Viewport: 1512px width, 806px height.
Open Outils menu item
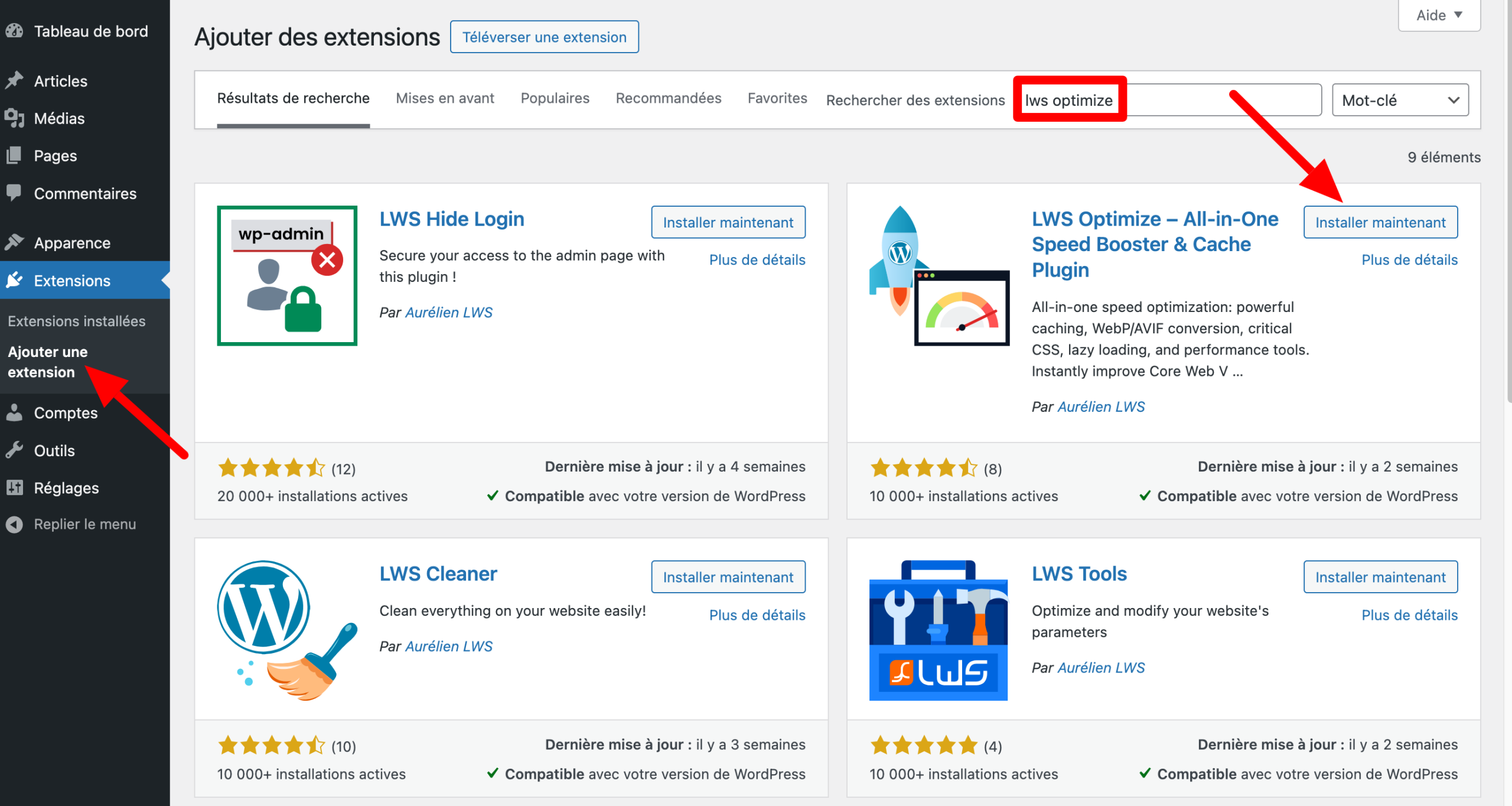coord(85,450)
